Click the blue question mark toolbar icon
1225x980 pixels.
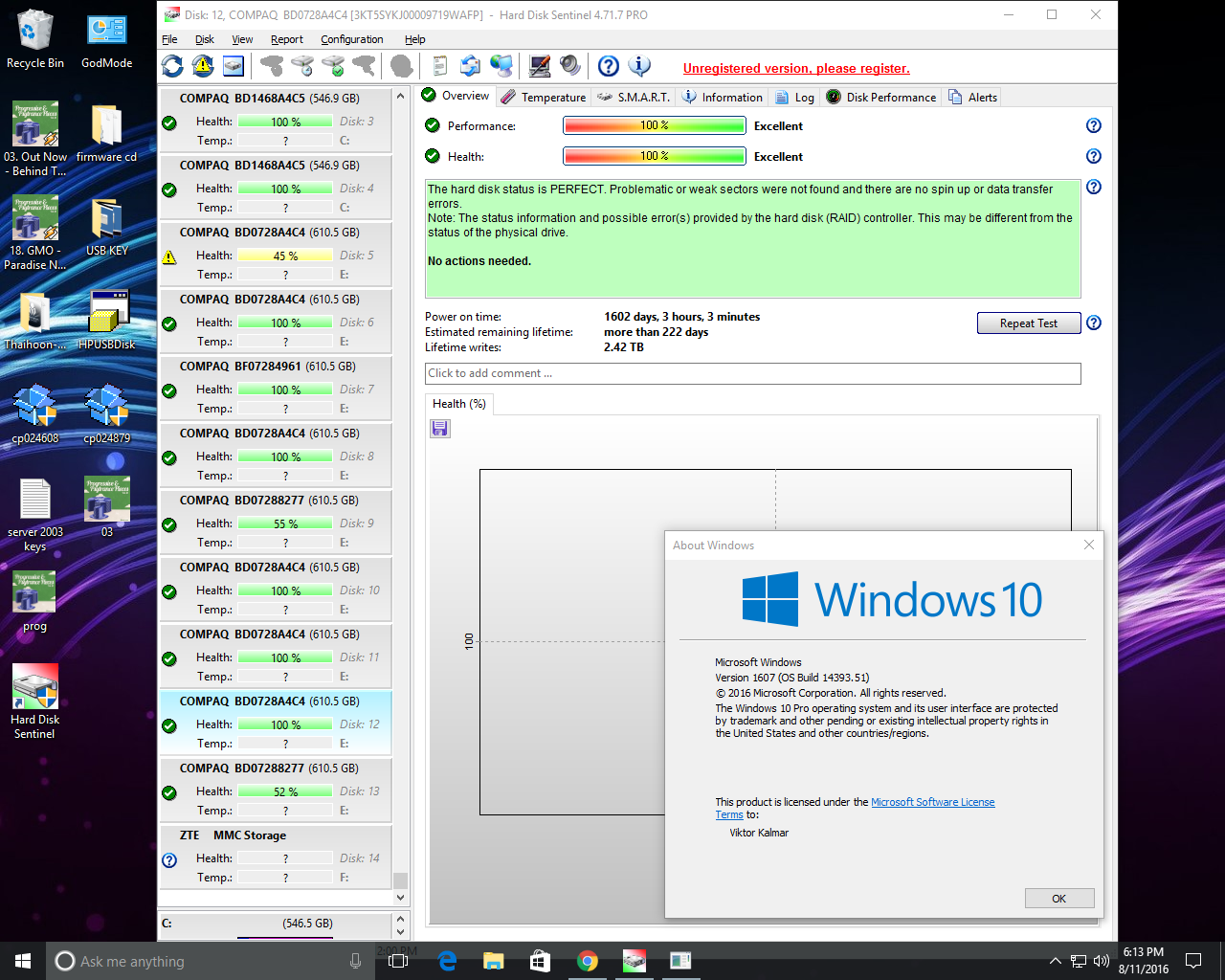point(609,66)
